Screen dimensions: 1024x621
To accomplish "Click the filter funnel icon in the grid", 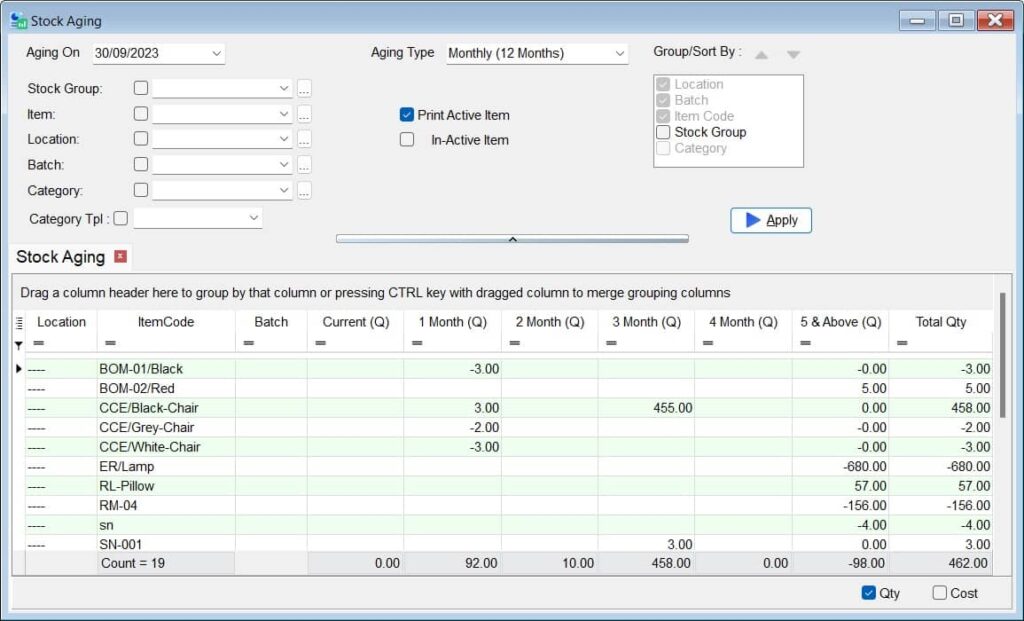I will (18, 344).
